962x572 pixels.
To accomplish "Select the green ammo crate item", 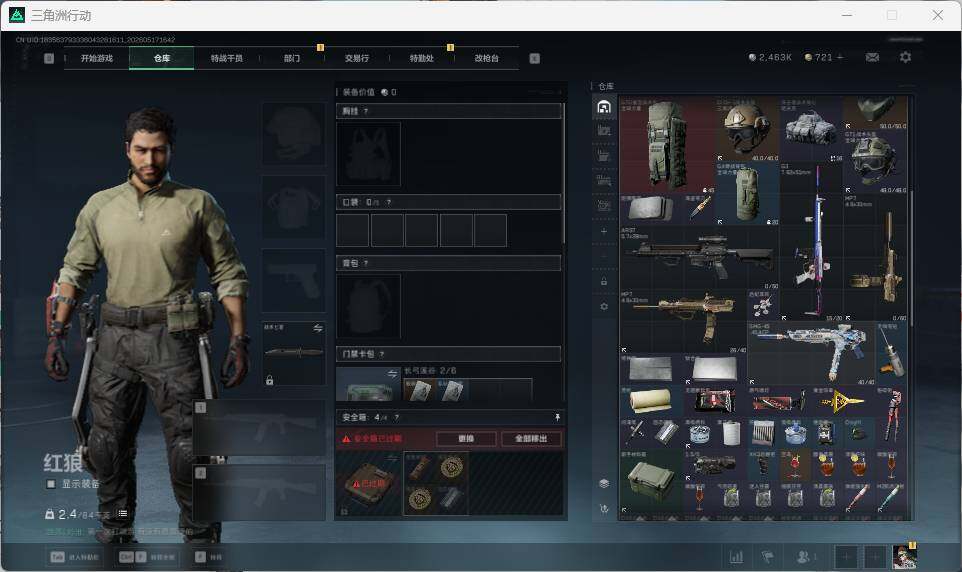I will (x=652, y=481).
